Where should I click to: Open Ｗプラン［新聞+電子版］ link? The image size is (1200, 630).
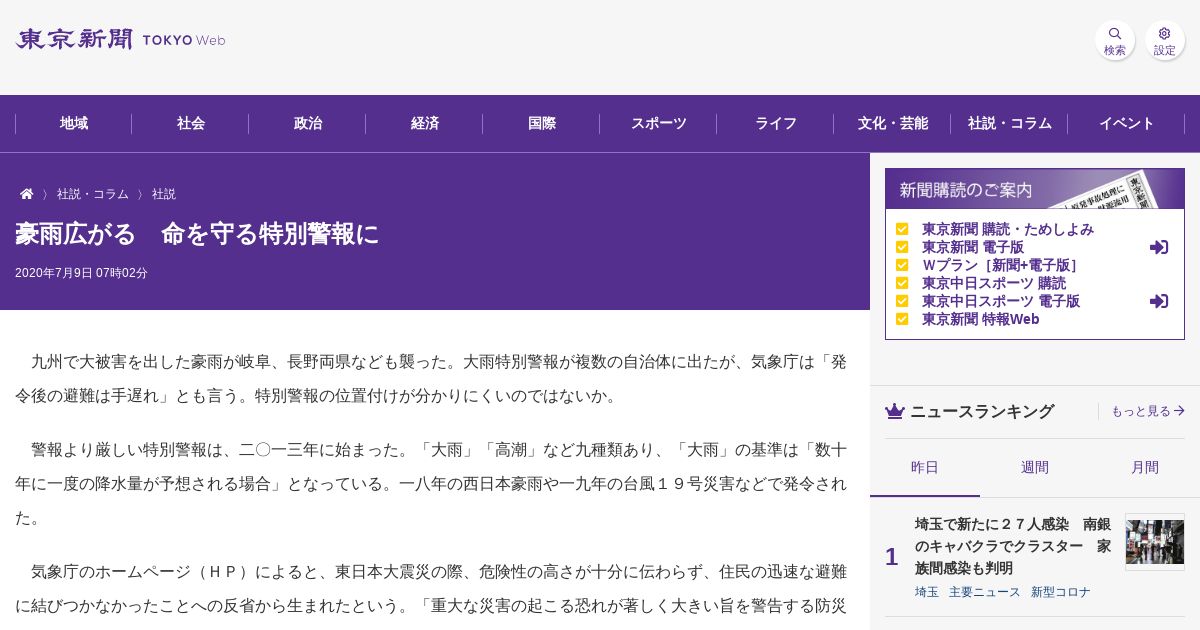(1001, 265)
